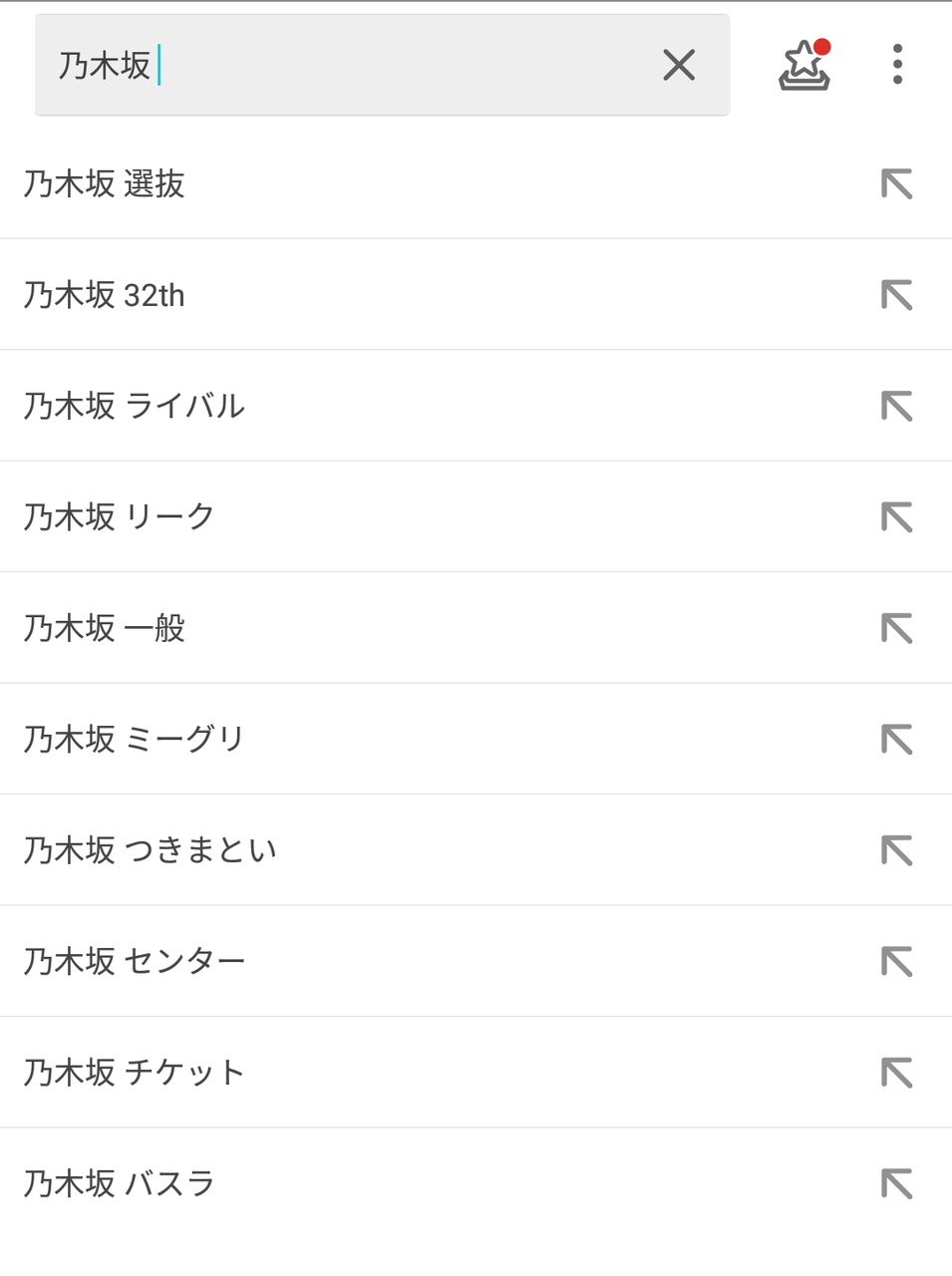Tap the arrow icon beside 乃木坂 チケット
This screenshot has width=952, height=1276.
896,1074
